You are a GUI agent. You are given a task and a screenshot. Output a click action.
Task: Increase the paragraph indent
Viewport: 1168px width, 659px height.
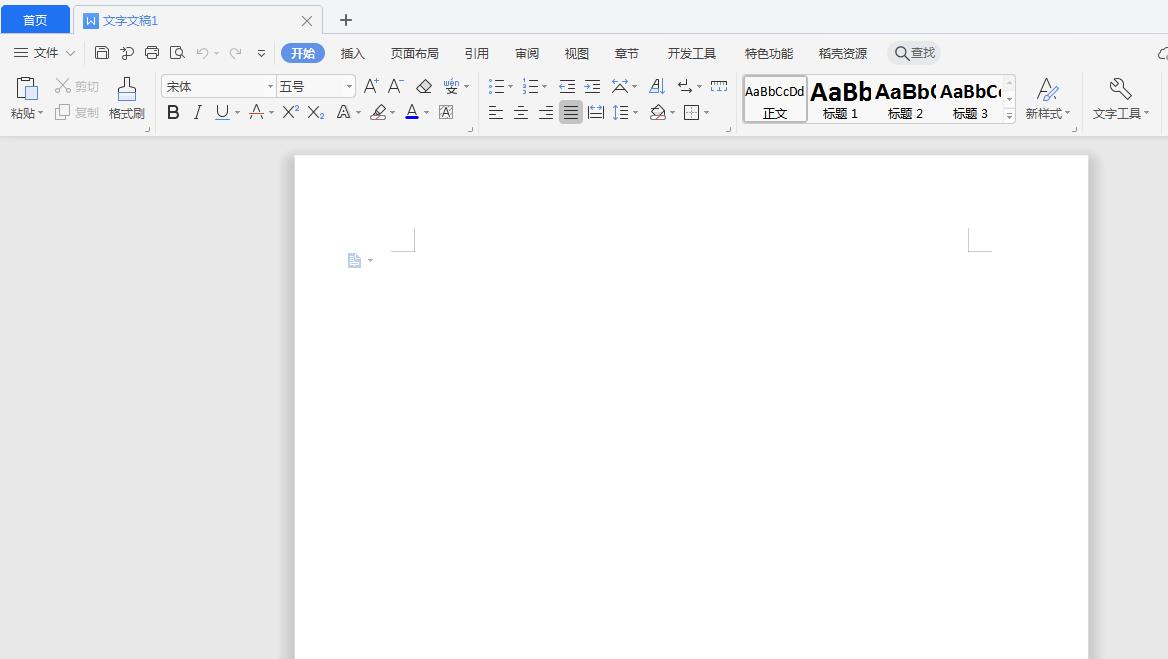(x=592, y=87)
